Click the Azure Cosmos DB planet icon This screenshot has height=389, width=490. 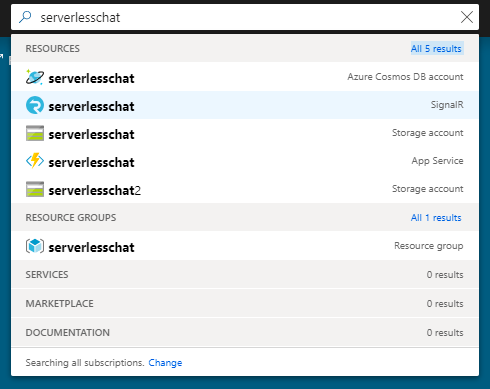pyautogui.click(x=35, y=77)
